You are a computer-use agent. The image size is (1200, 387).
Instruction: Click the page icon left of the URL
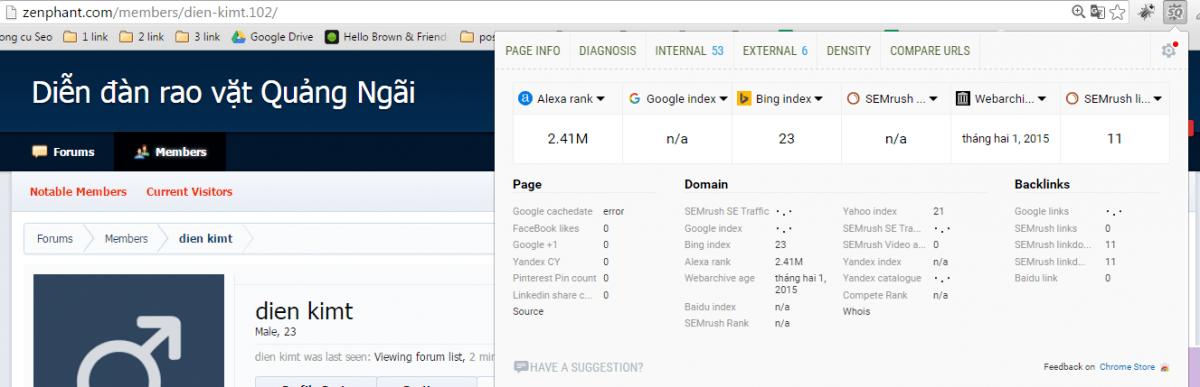tap(11, 12)
